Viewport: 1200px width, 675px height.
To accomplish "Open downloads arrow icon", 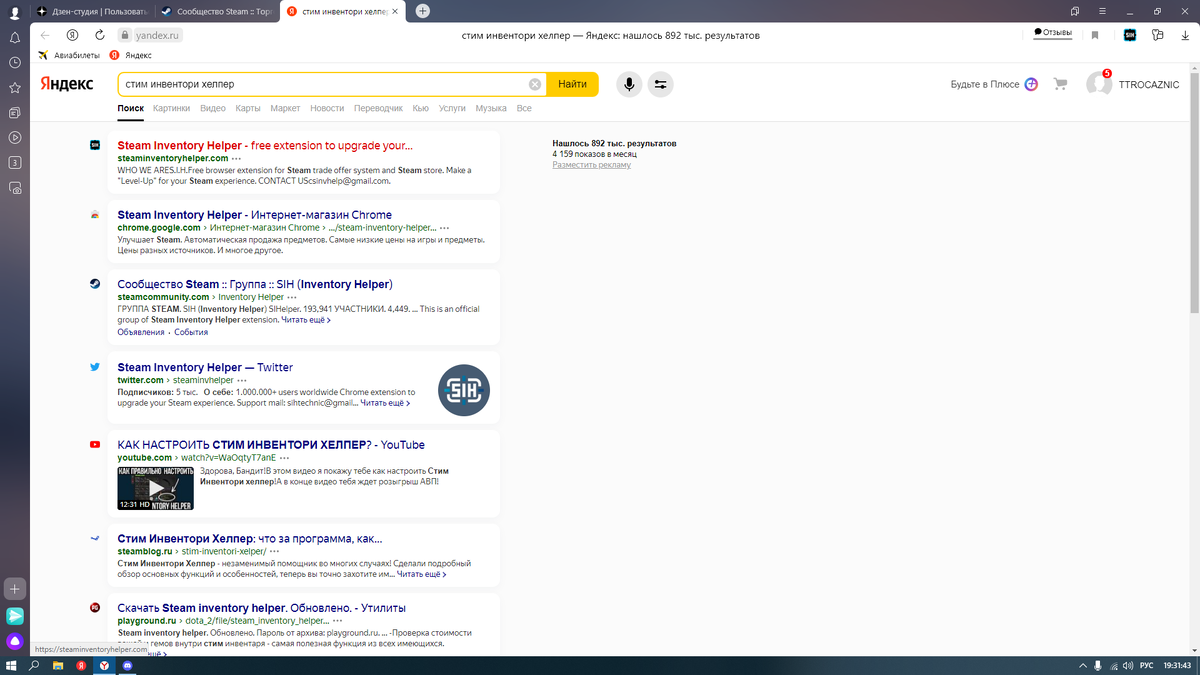I will [x=1184, y=34].
